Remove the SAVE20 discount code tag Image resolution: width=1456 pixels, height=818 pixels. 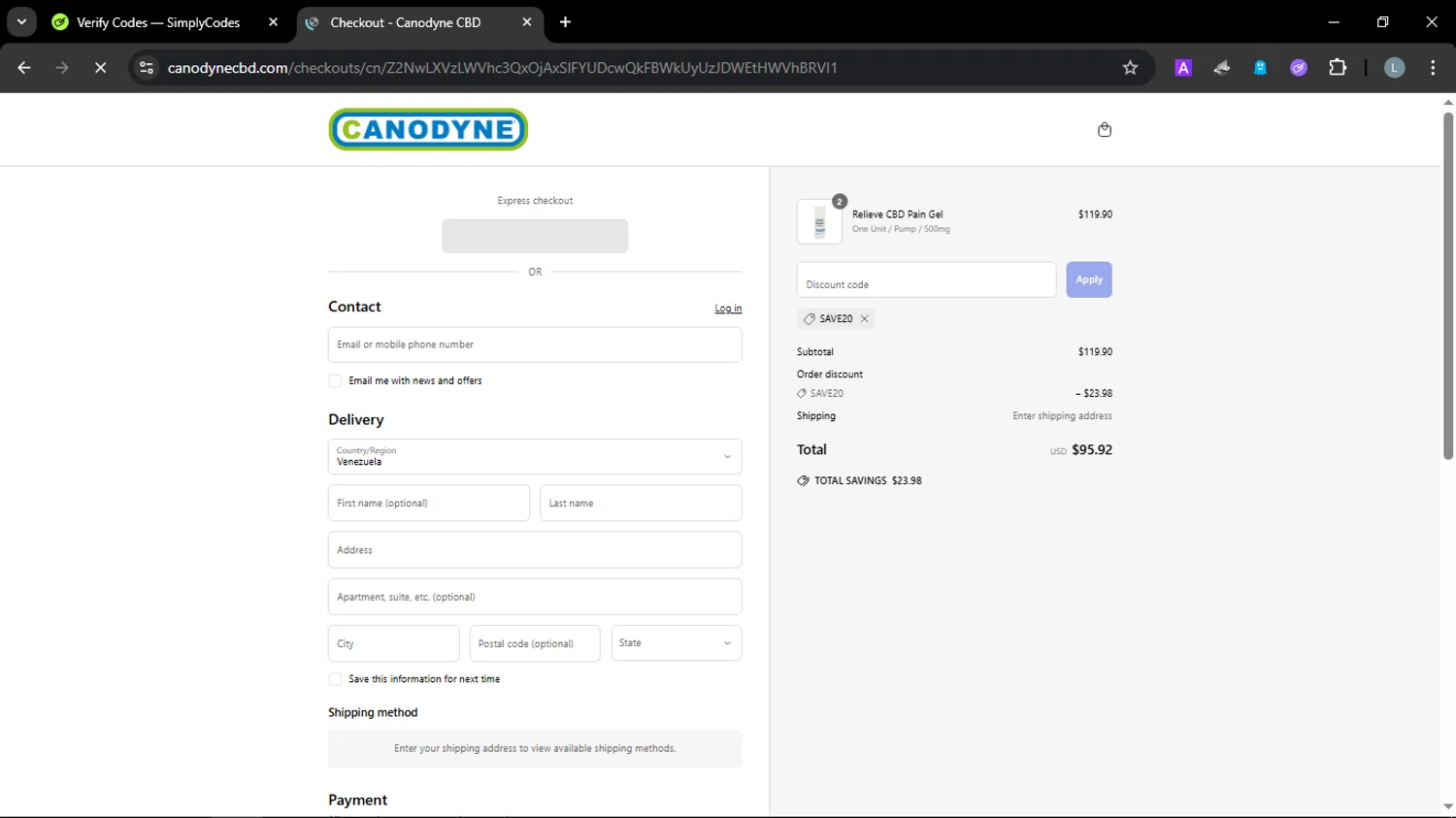click(864, 318)
